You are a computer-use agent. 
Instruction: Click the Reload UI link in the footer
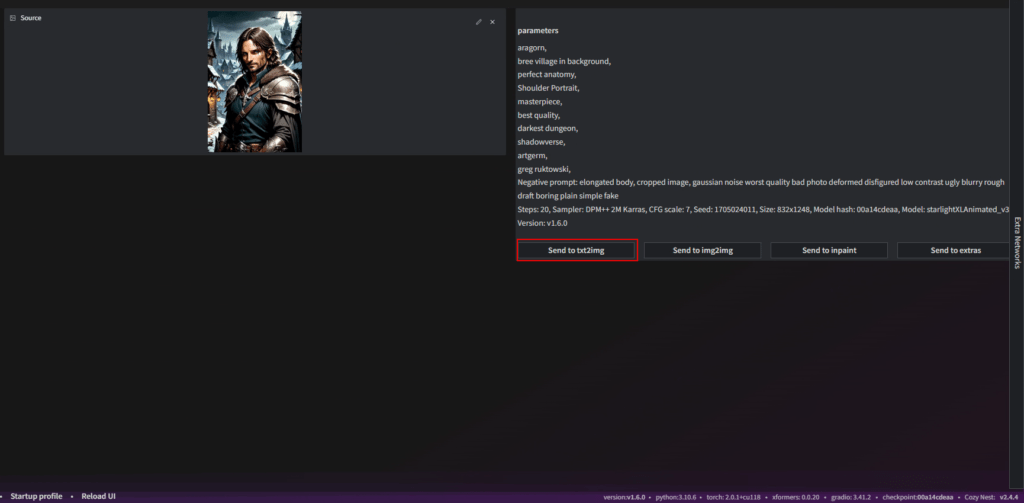98,496
